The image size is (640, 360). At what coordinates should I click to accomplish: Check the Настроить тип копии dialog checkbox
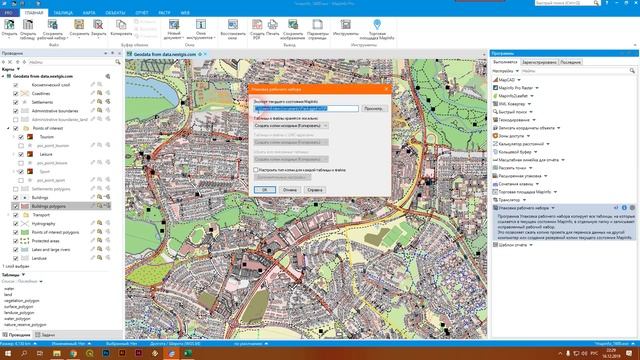click(256, 170)
